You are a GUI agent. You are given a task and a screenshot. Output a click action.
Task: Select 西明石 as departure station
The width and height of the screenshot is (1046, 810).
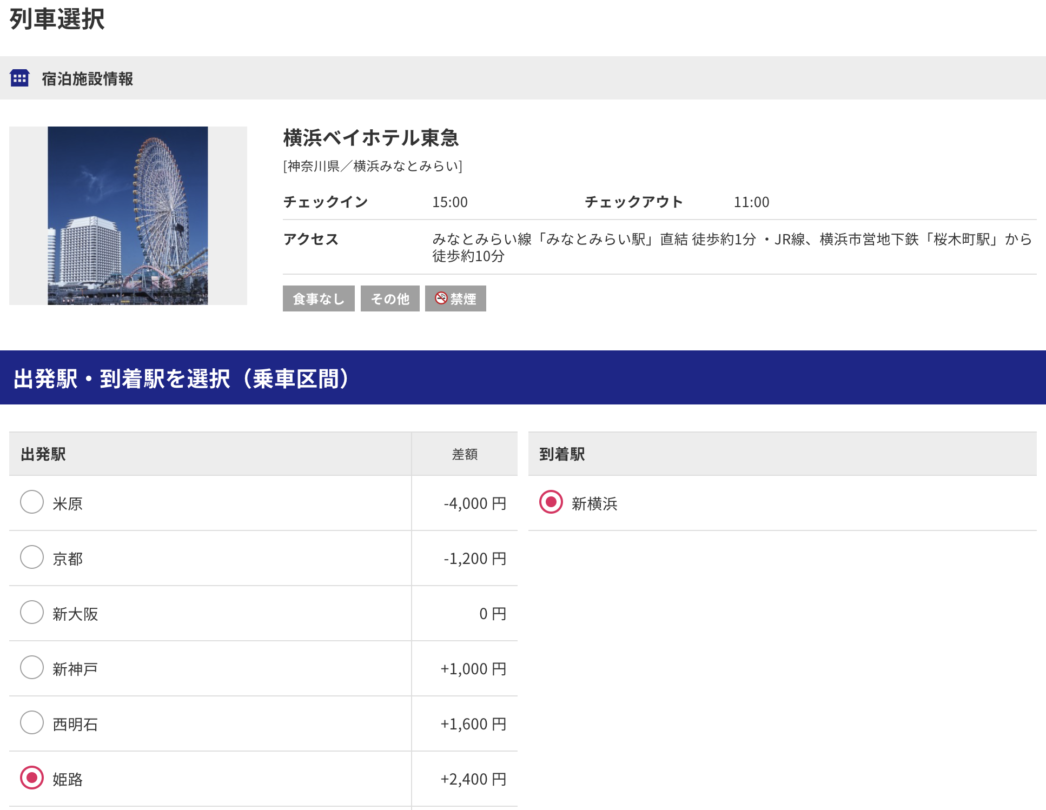point(31,723)
